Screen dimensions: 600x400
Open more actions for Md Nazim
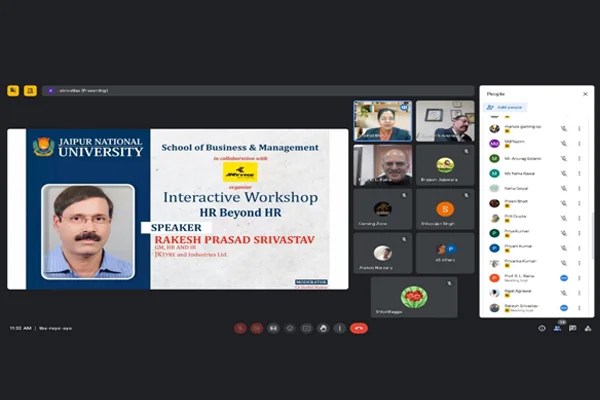[579, 144]
